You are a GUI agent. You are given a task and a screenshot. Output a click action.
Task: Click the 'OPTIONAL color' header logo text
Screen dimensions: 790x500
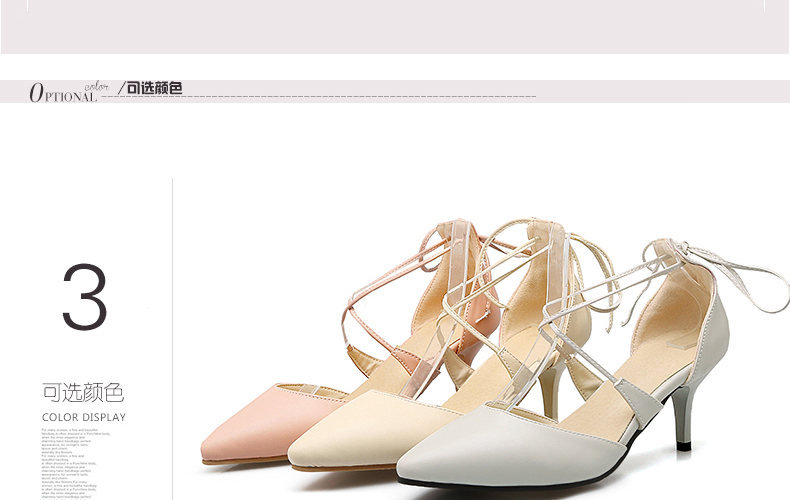69,91
